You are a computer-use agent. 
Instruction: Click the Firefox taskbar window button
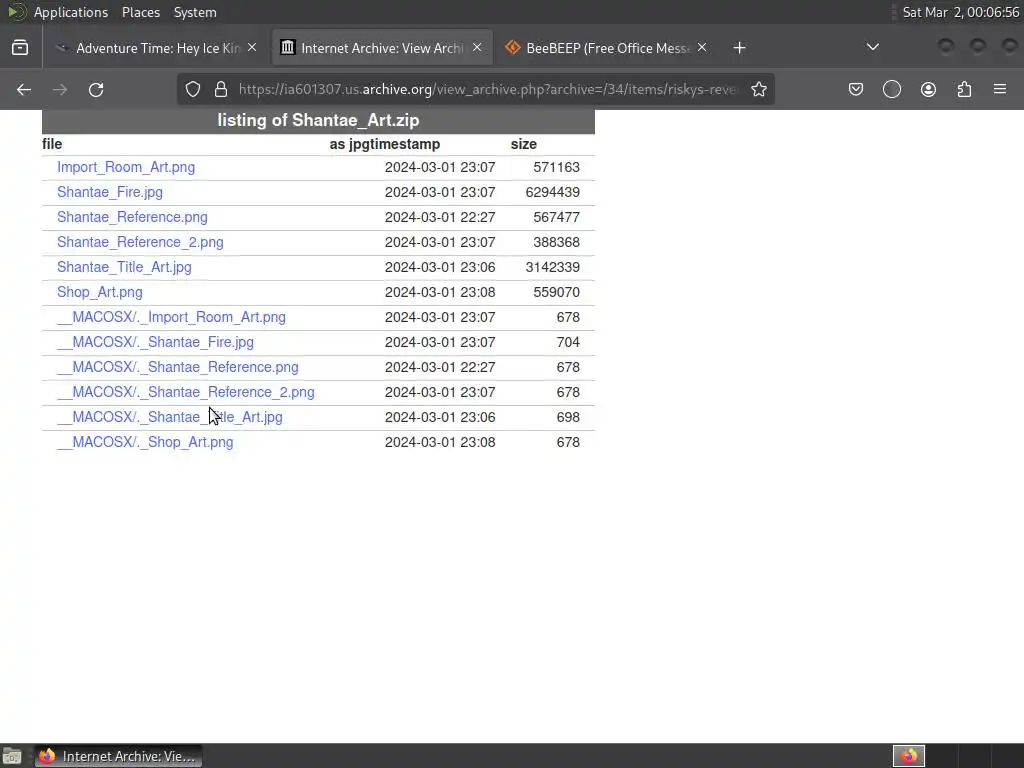(118, 756)
